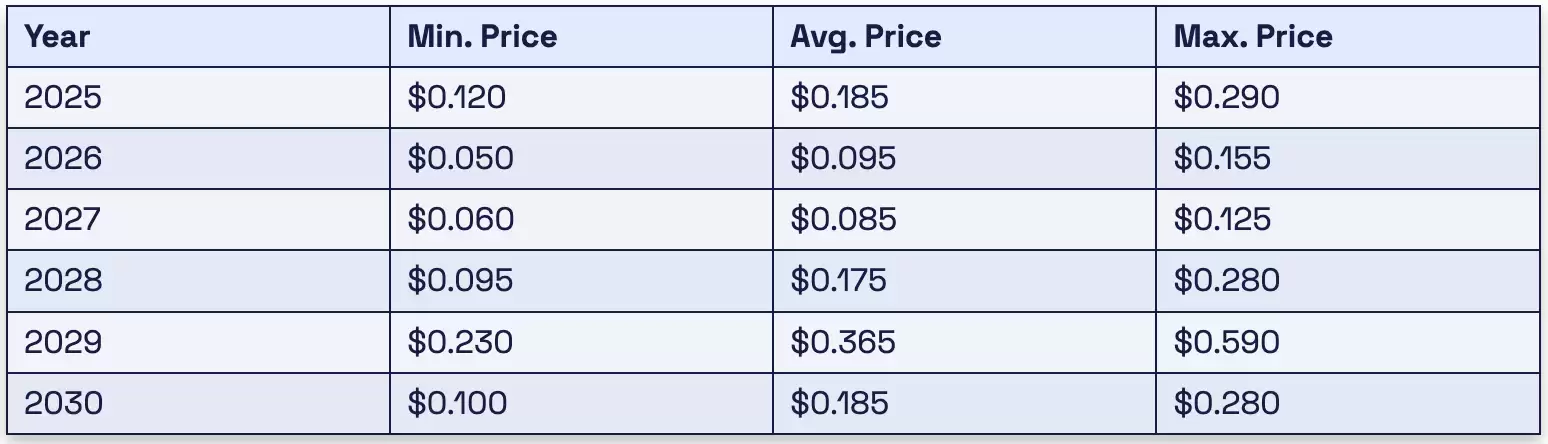Click the 2028 average price $0.175
The image size is (1548, 444).
838,280
